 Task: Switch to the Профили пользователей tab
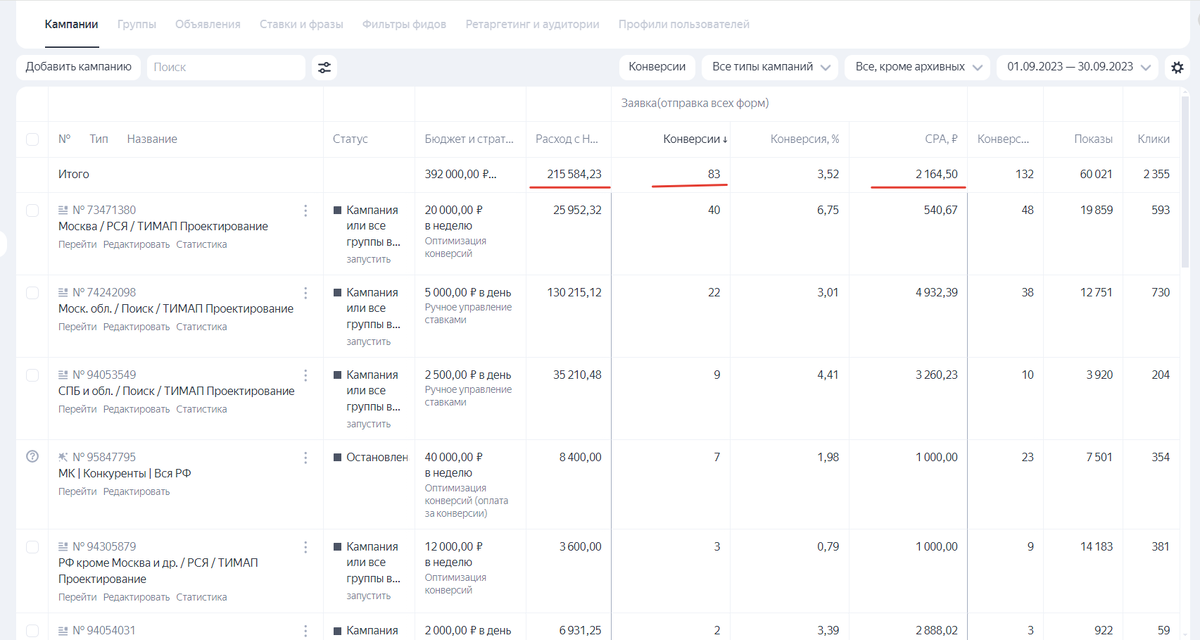pos(684,24)
